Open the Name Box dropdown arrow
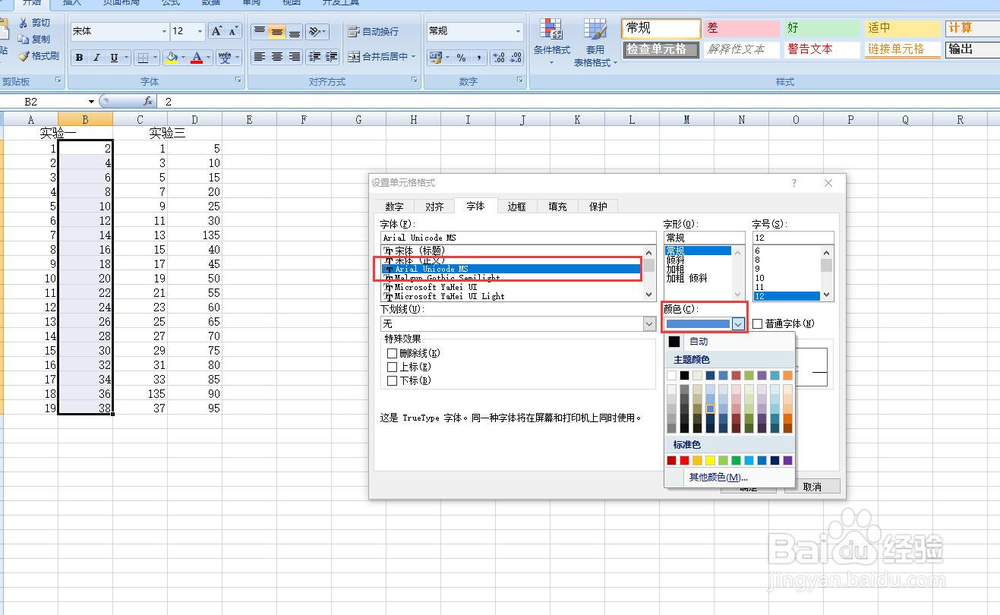 (x=91, y=101)
